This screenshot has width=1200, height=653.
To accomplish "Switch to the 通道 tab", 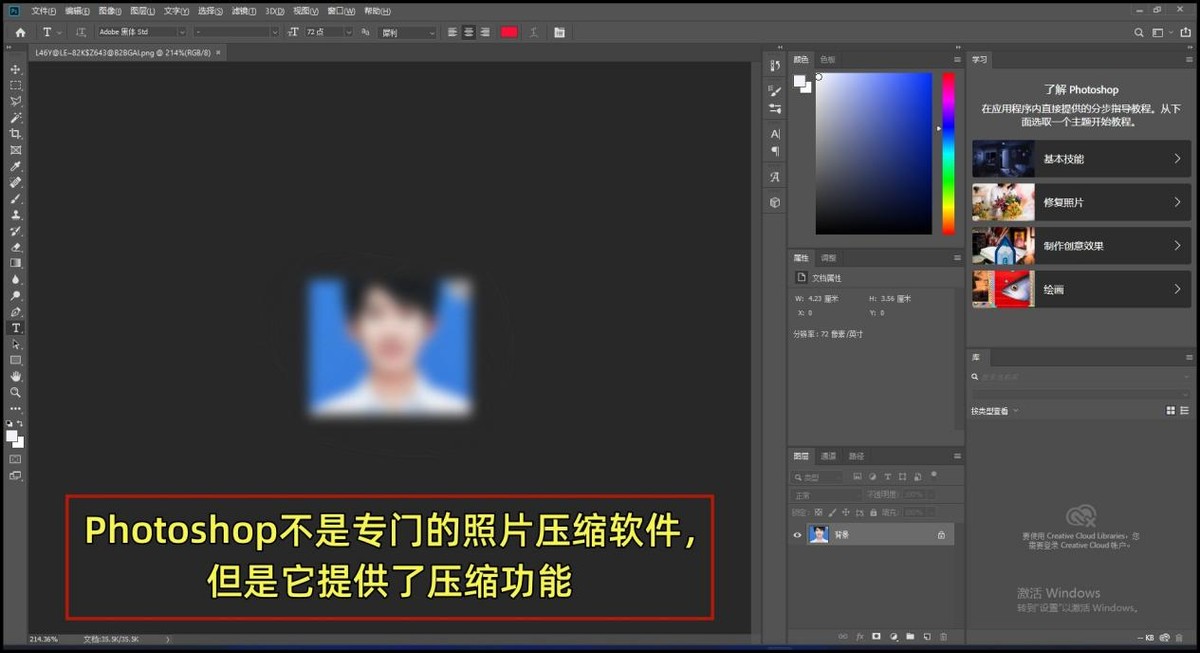I will (x=828, y=455).
